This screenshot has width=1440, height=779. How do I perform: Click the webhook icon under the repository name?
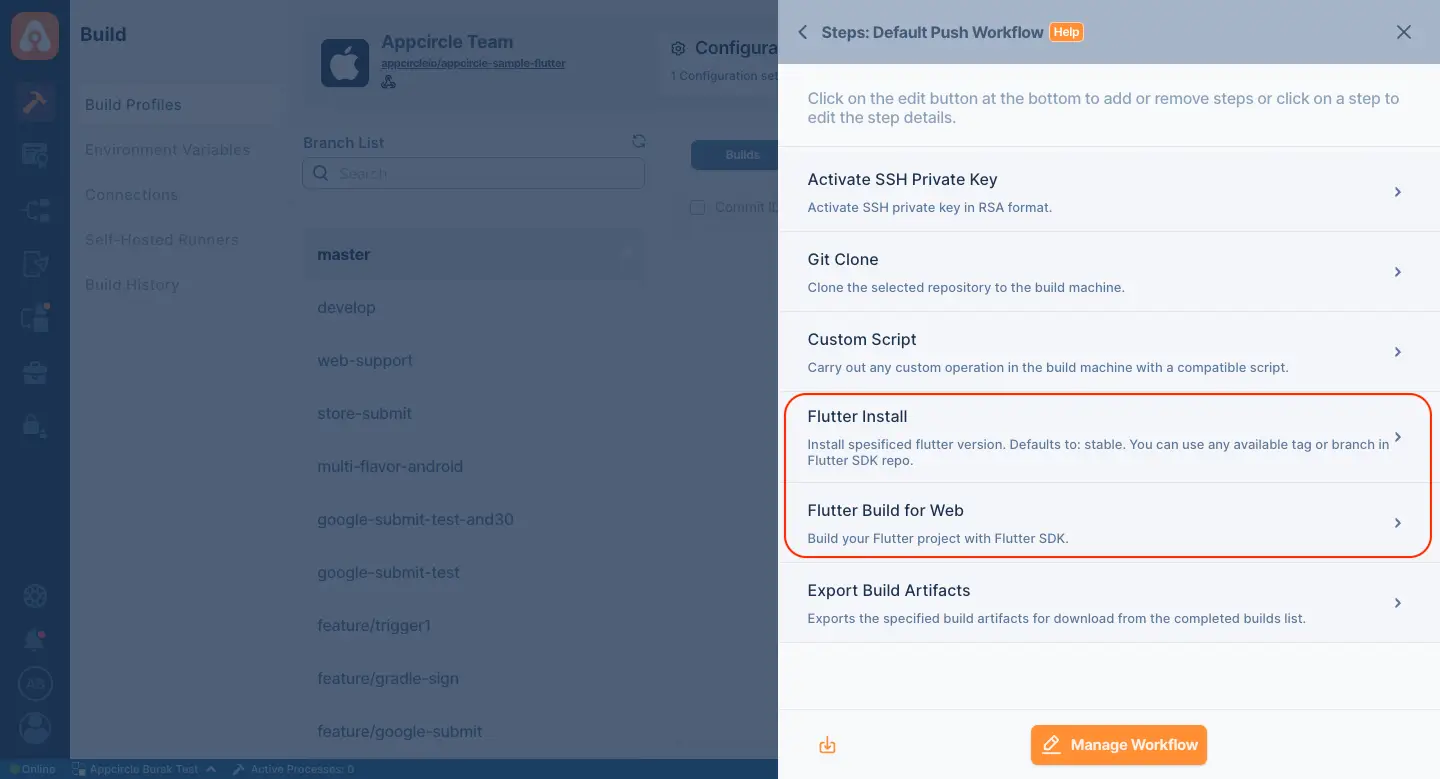(x=389, y=83)
